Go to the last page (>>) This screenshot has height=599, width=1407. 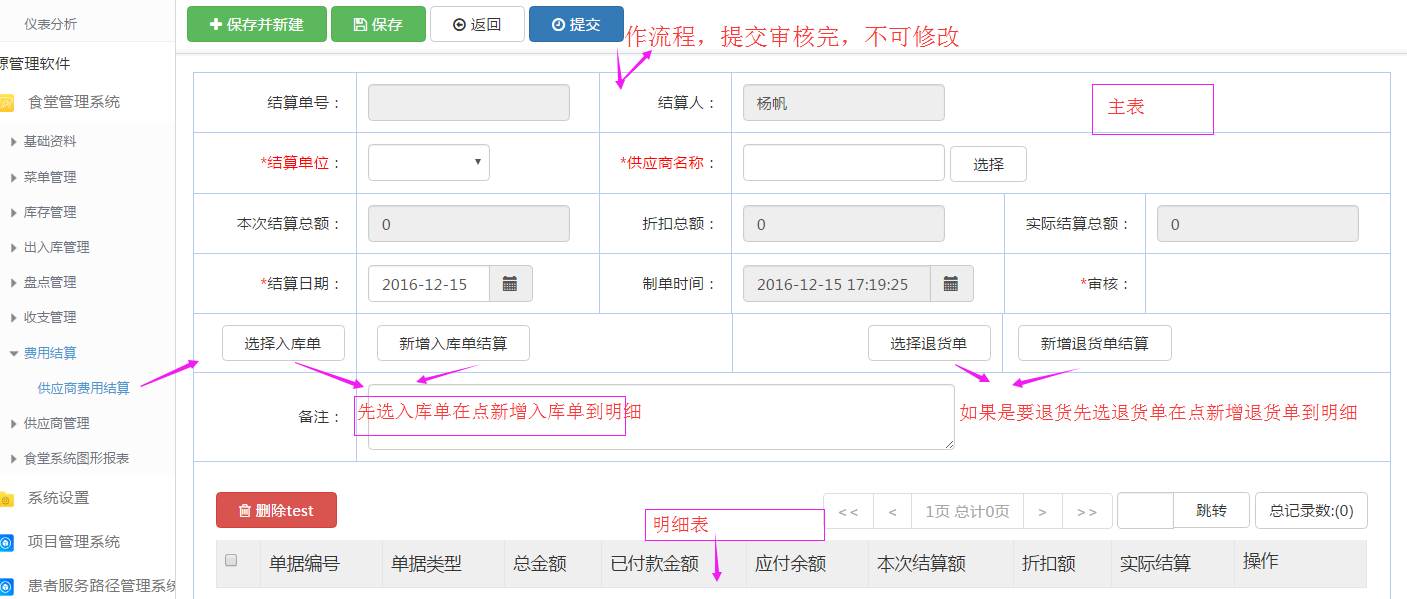[1087, 511]
